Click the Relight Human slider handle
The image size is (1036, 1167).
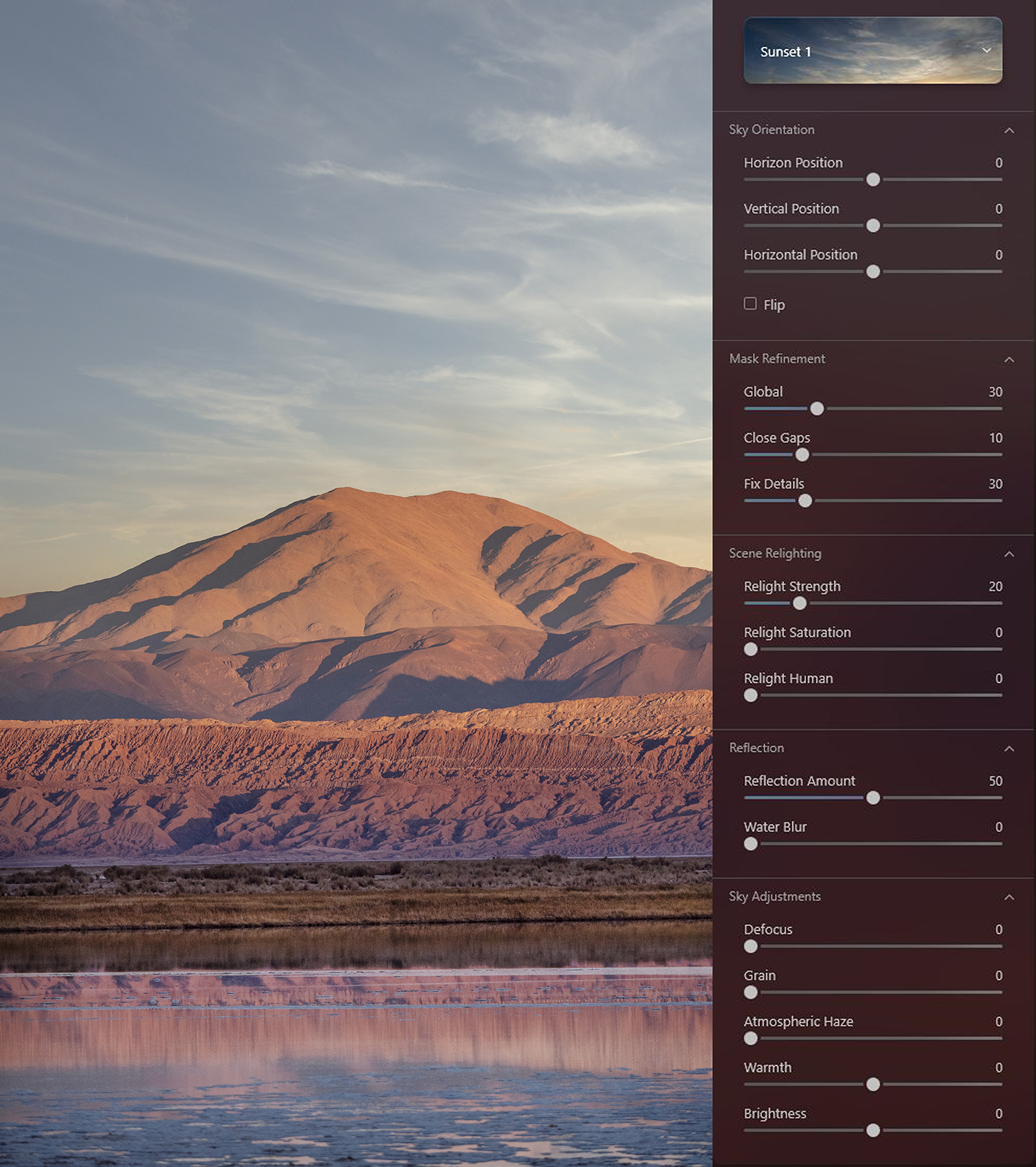751,696
